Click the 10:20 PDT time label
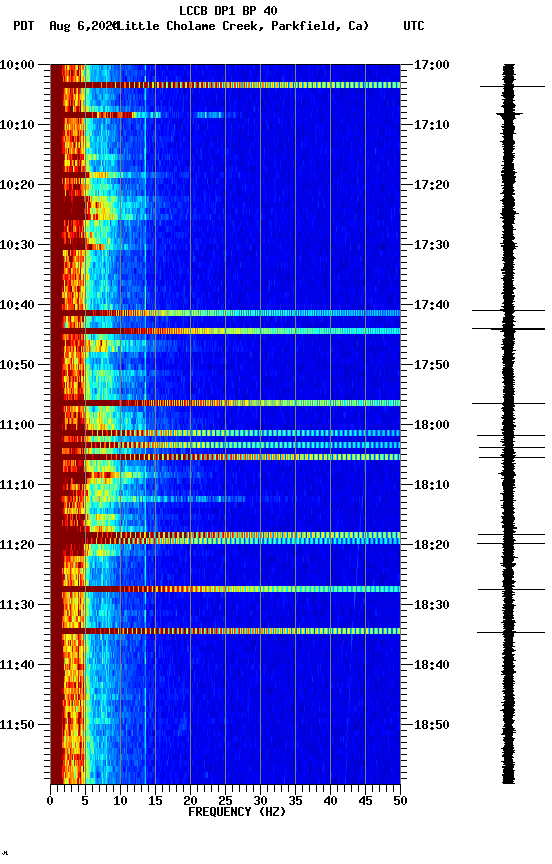552x864 pixels. pos(17,185)
